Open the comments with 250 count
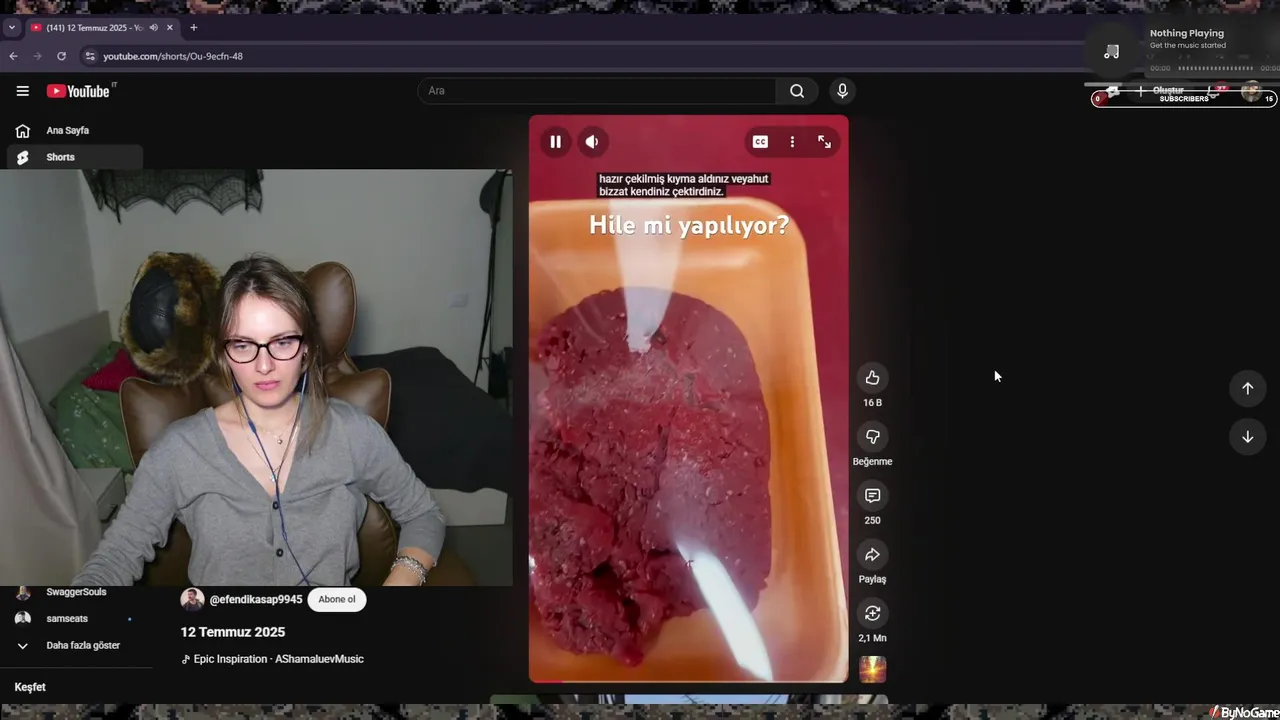This screenshot has width=1280, height=720. click(872, 495)
